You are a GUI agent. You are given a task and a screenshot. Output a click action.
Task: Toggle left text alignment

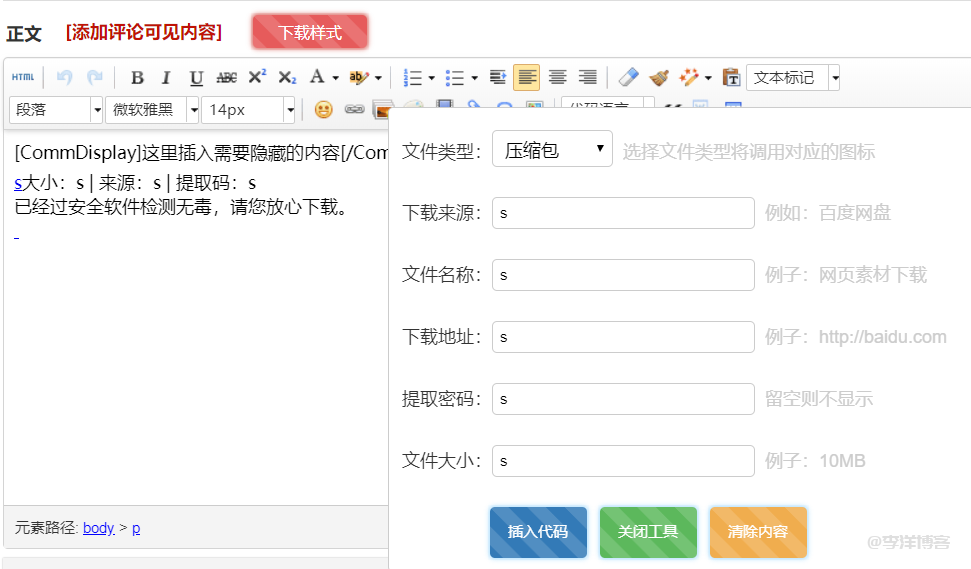click(527, 78)
